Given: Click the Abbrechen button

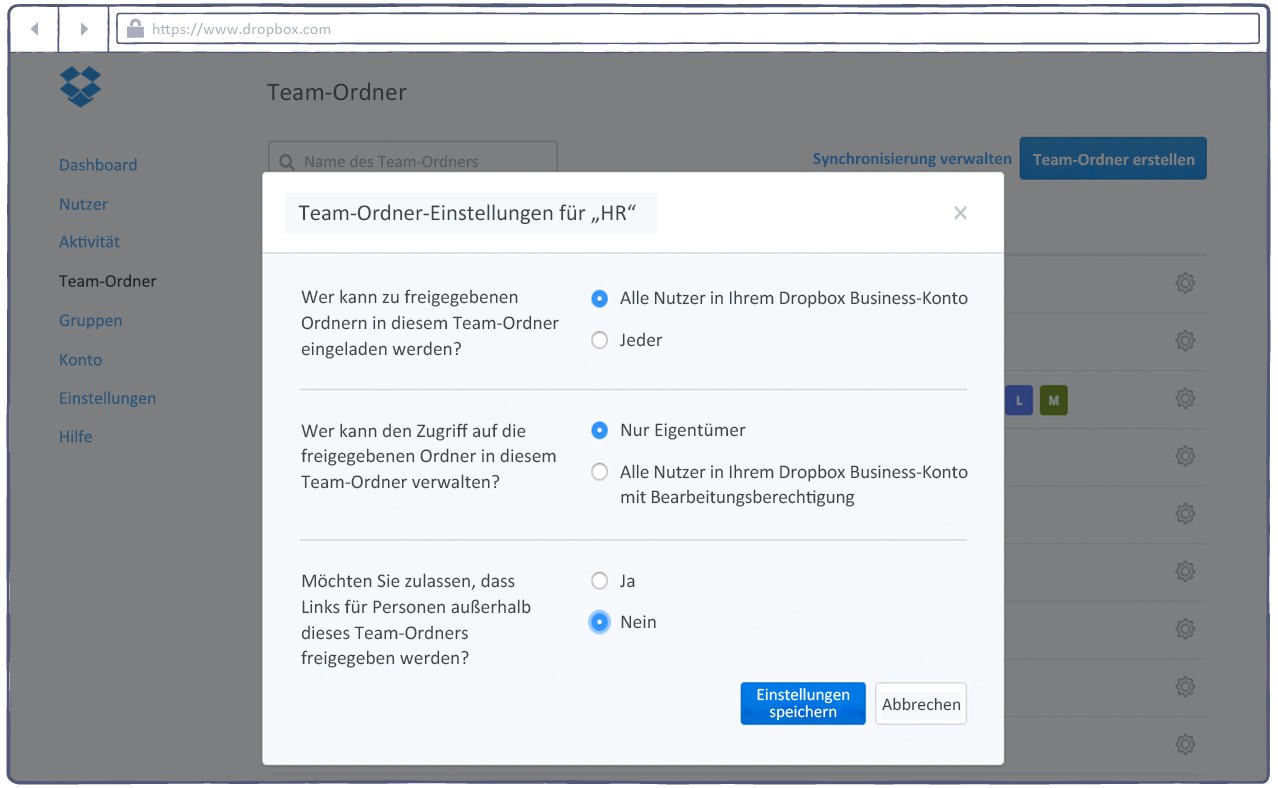Looking at the screenshot, I should (x=921, y=704).
